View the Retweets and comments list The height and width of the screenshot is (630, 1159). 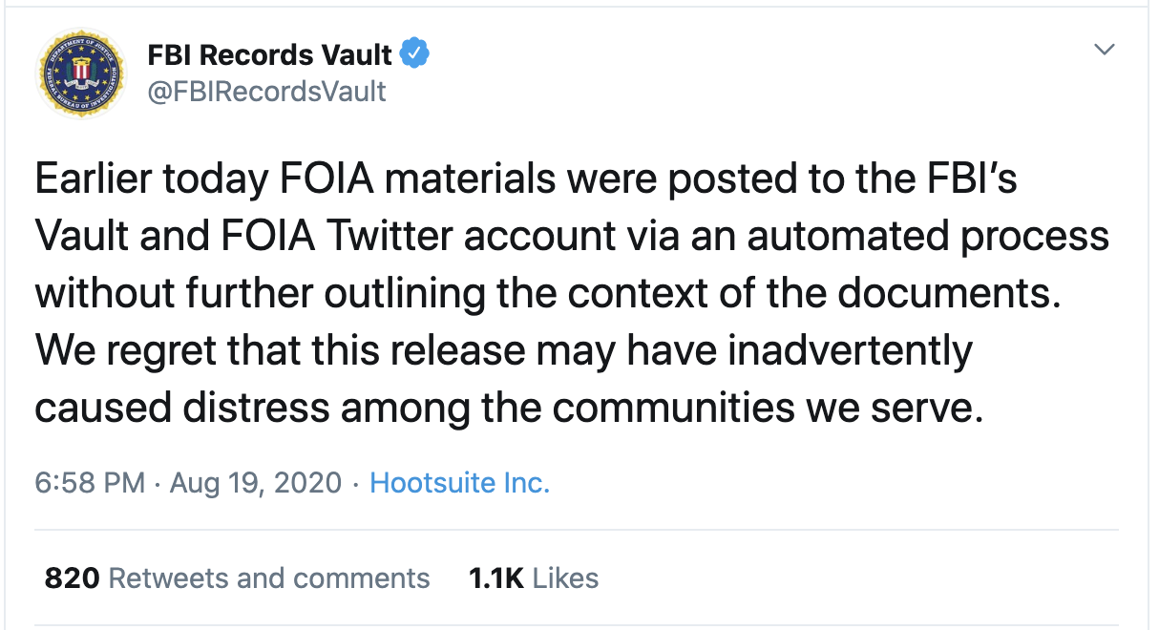268,578
